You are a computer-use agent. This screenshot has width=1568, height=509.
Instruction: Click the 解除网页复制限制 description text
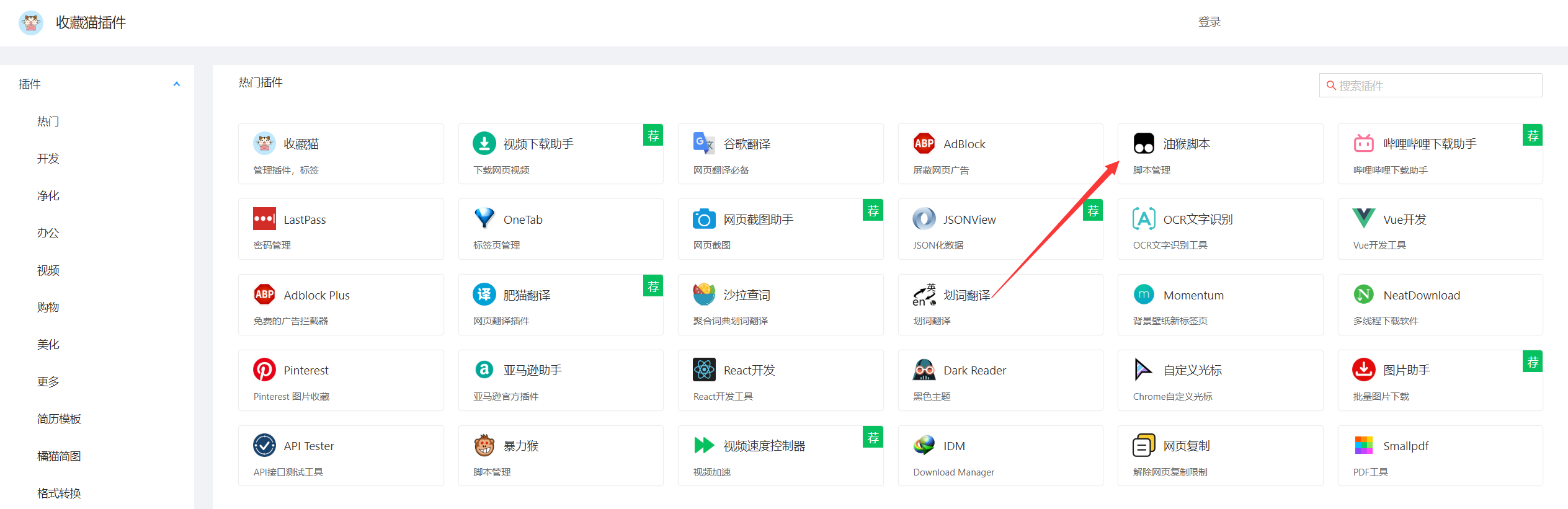[x=1170, y=472]
